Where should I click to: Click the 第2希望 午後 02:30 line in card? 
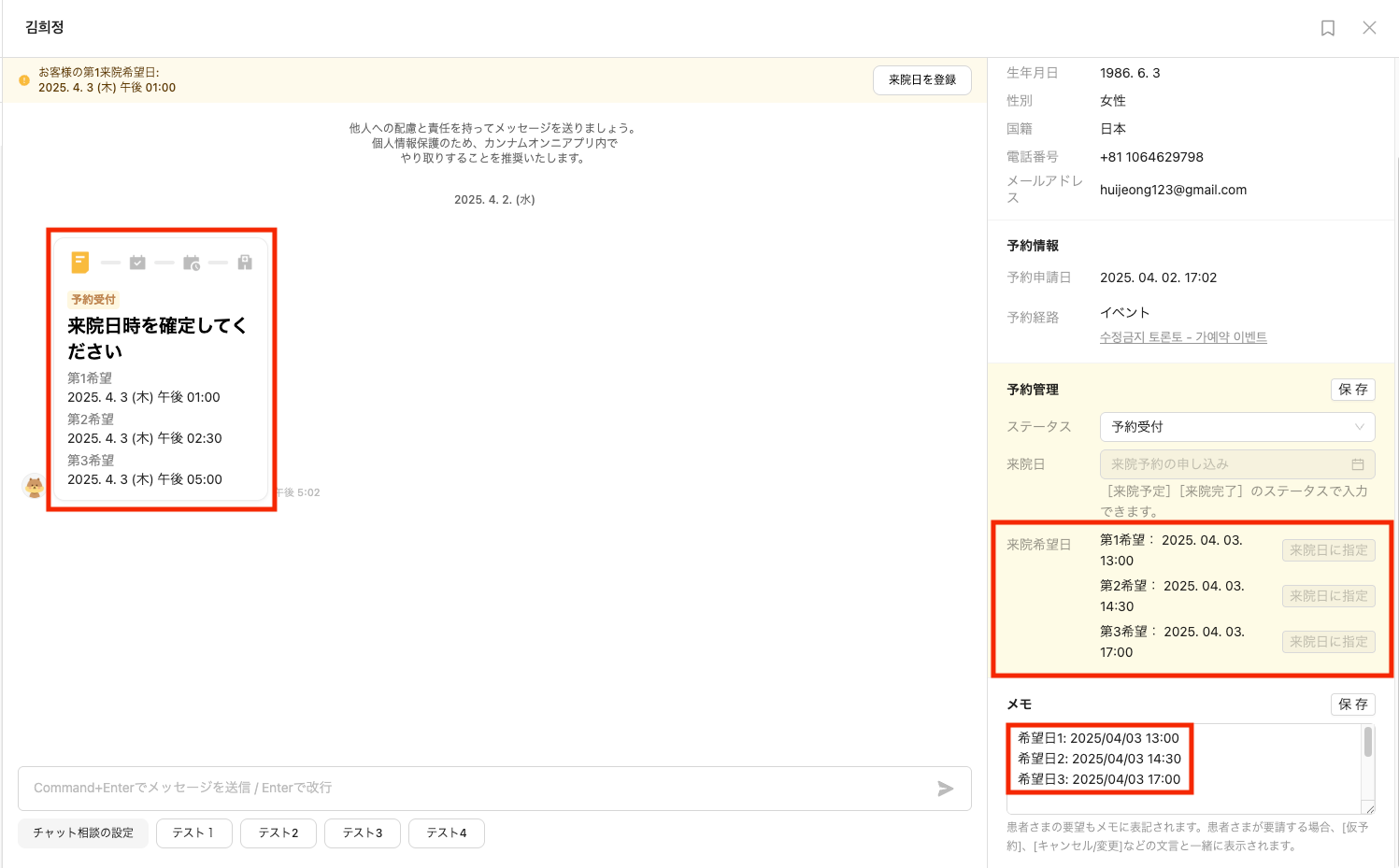[x=145, y=438]
